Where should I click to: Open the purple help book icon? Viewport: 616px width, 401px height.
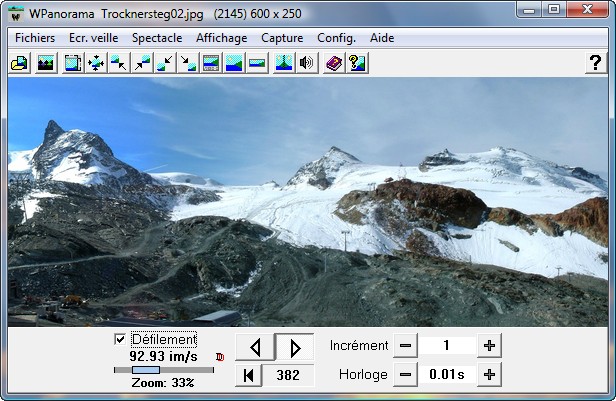point(334,63)
